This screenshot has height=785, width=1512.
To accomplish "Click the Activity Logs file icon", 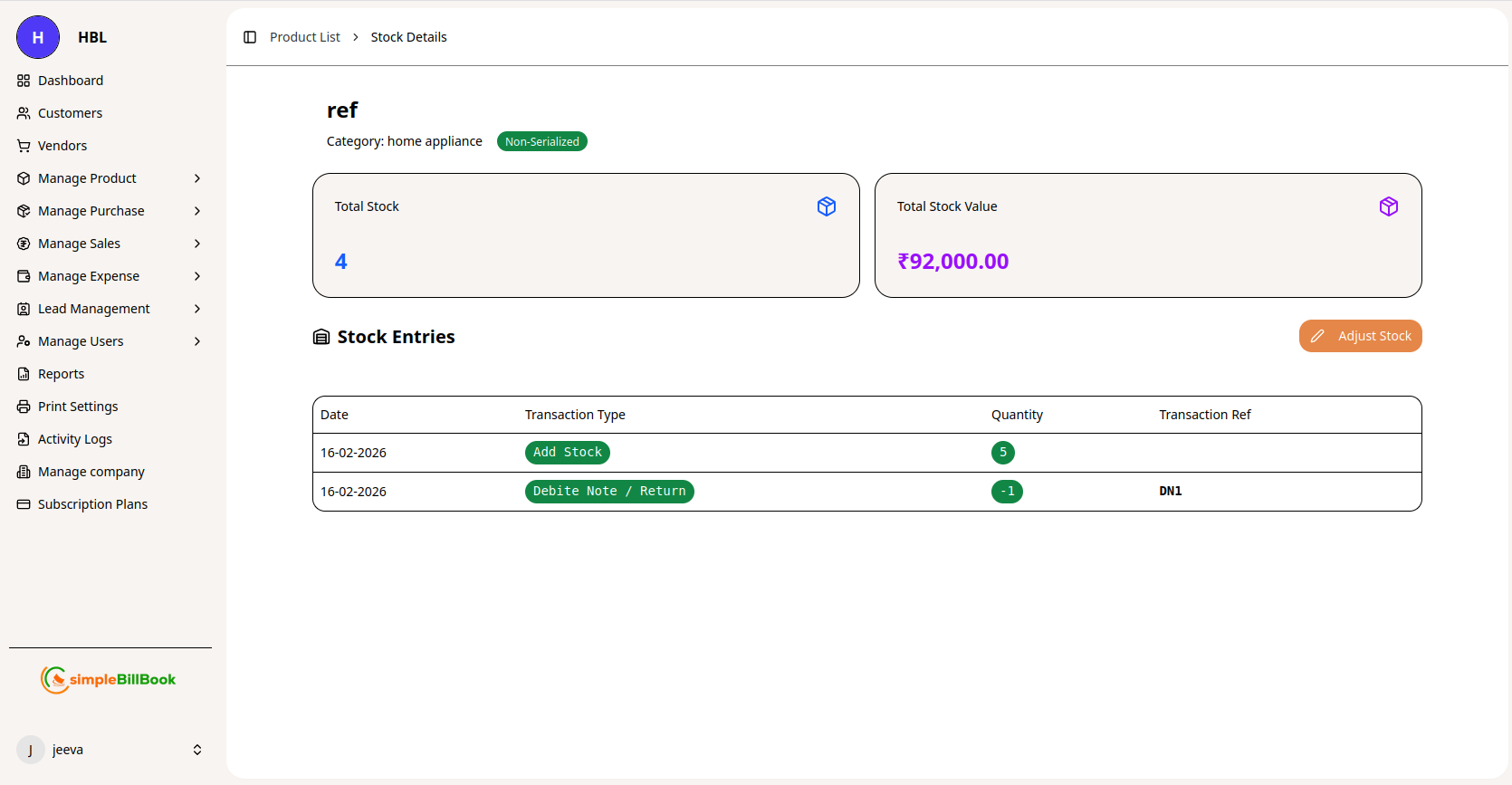I will tap(24, 439).
